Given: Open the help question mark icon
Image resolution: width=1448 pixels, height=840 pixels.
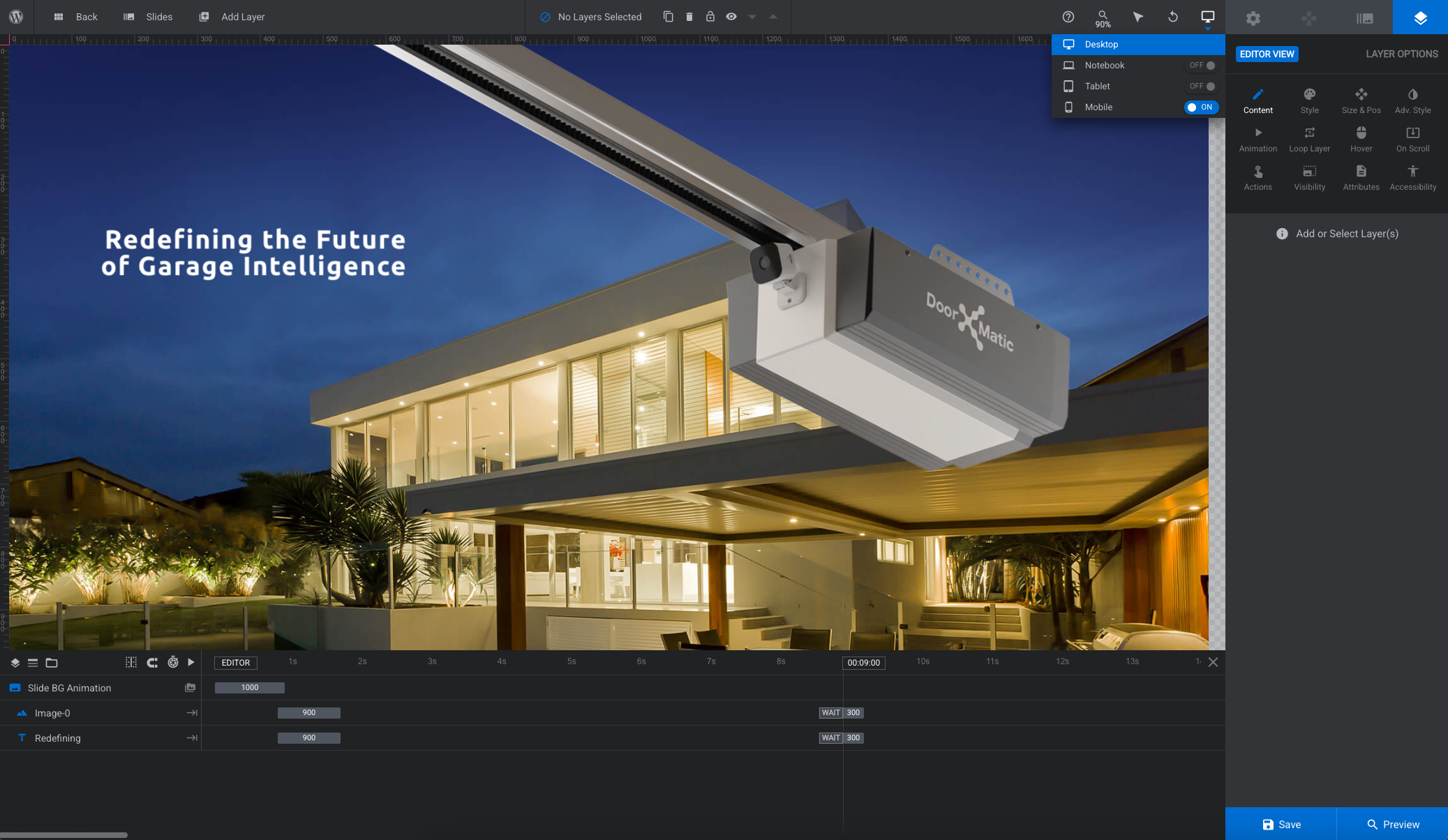Looking at the screenshot, I should point(1068,17).
